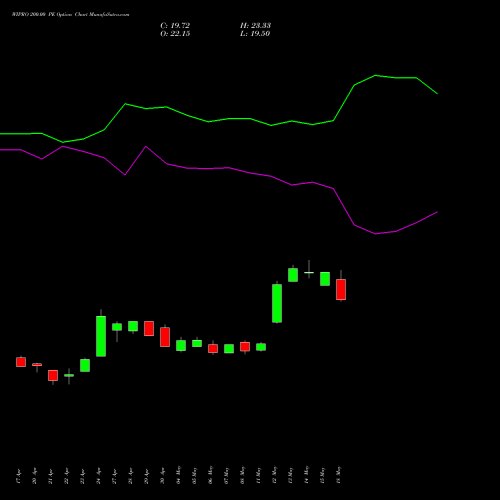Click the first red candle above 17 Apr
The width and height of the screenshot is (500, 500).
(21, 362)
